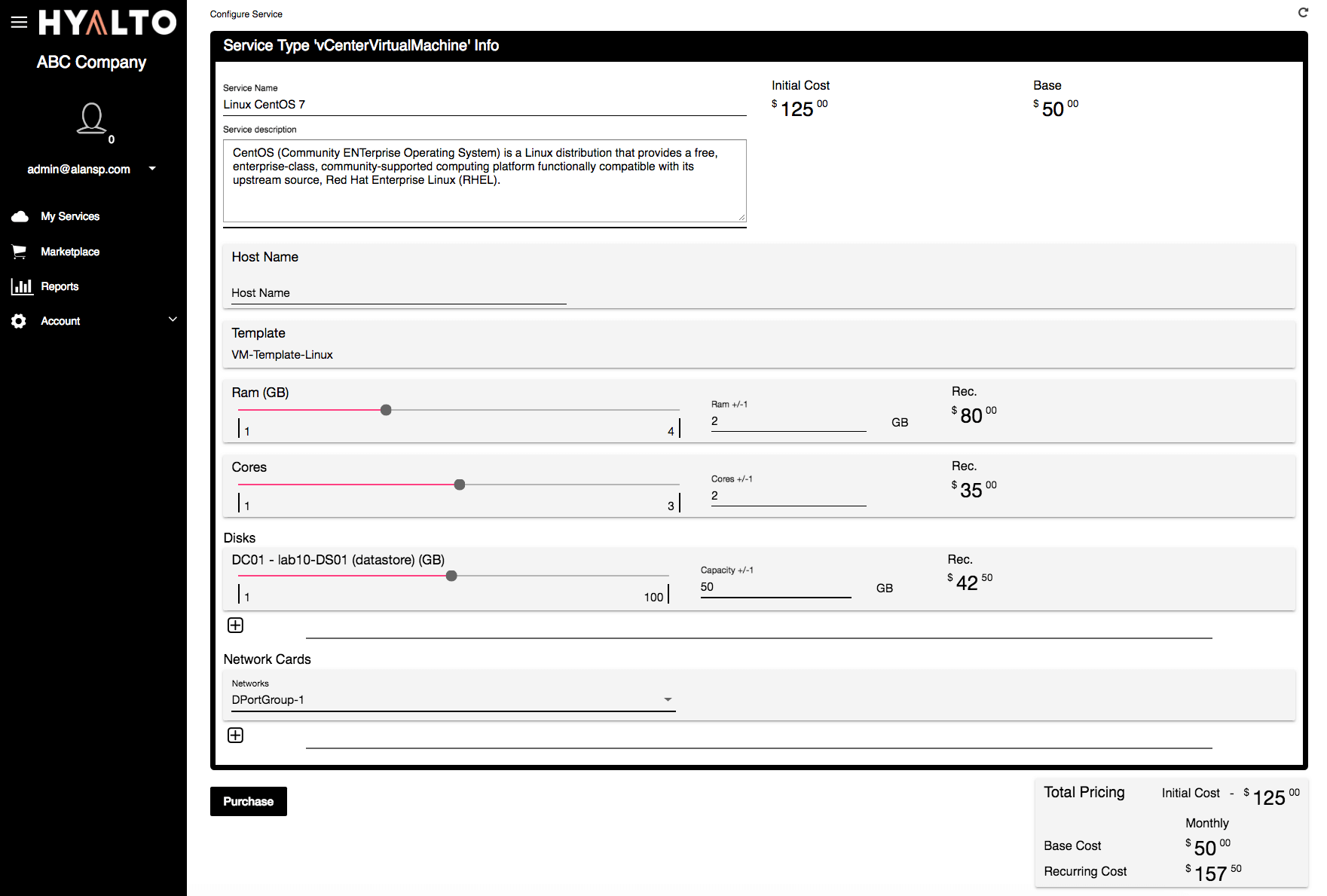Click the Total Pricing heading
This screenshot has width=1327, height=896.
1084,792
